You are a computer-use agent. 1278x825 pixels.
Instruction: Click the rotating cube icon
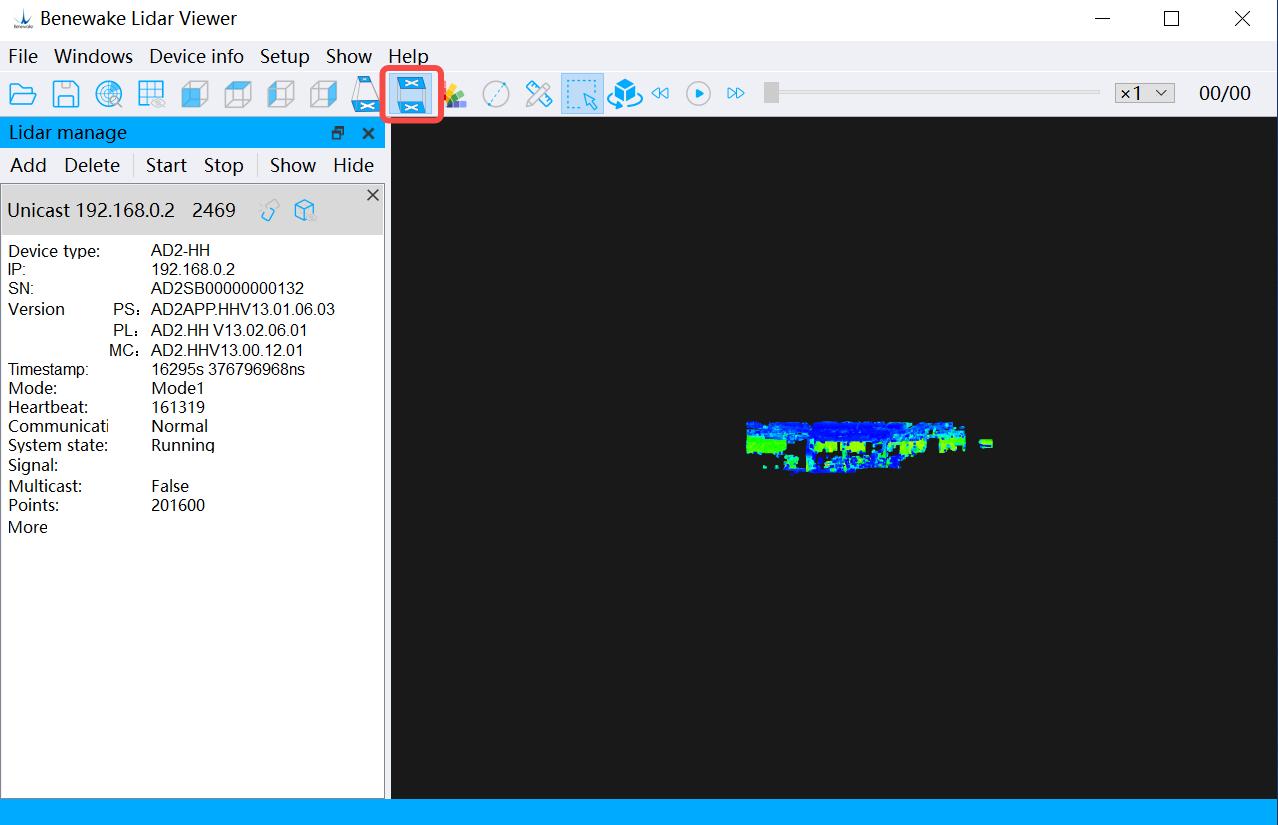(x=625, y=94)
